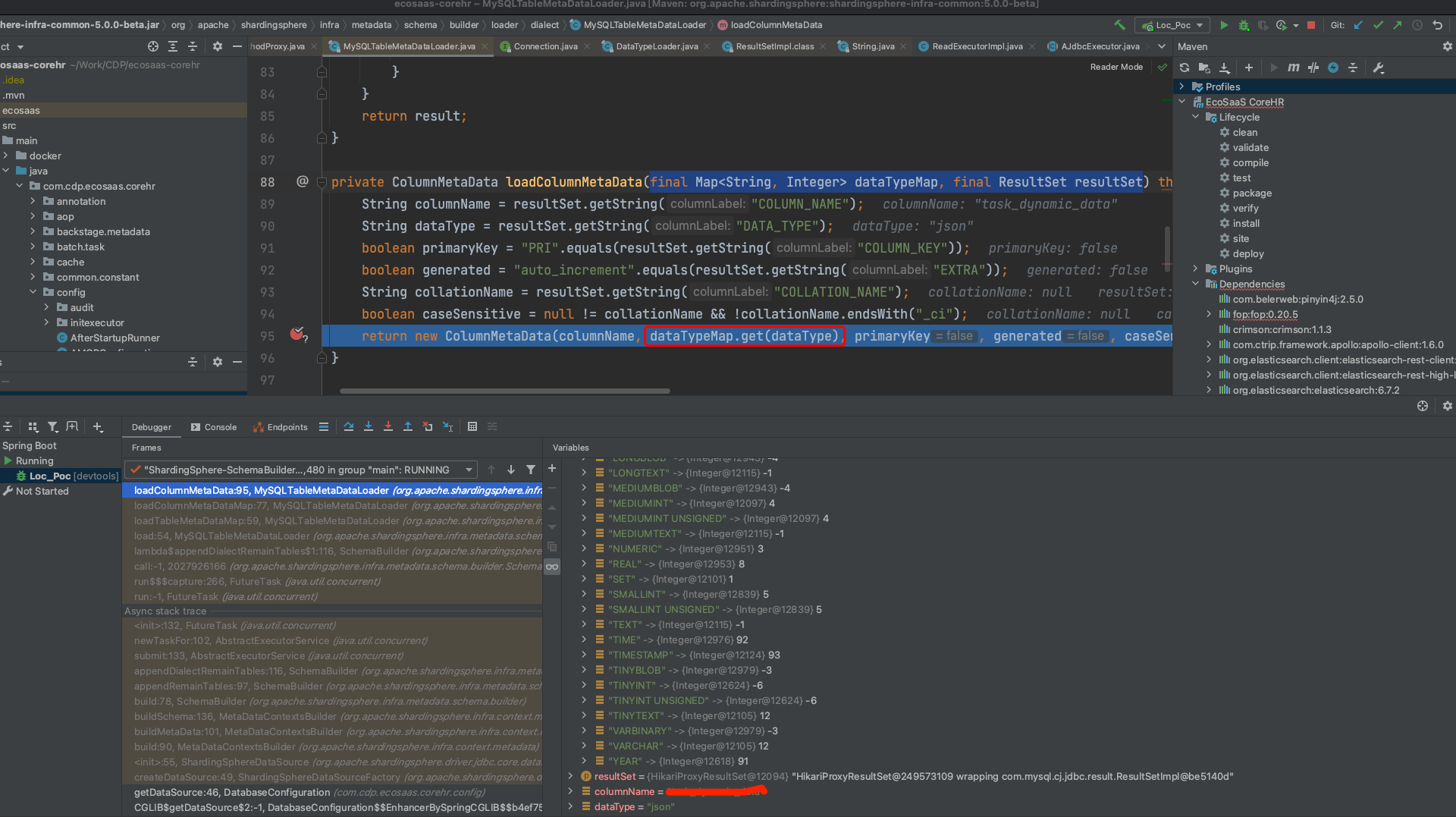
Task: Collapse the Lifecycle node in Maven
Action: (1196, 117)
